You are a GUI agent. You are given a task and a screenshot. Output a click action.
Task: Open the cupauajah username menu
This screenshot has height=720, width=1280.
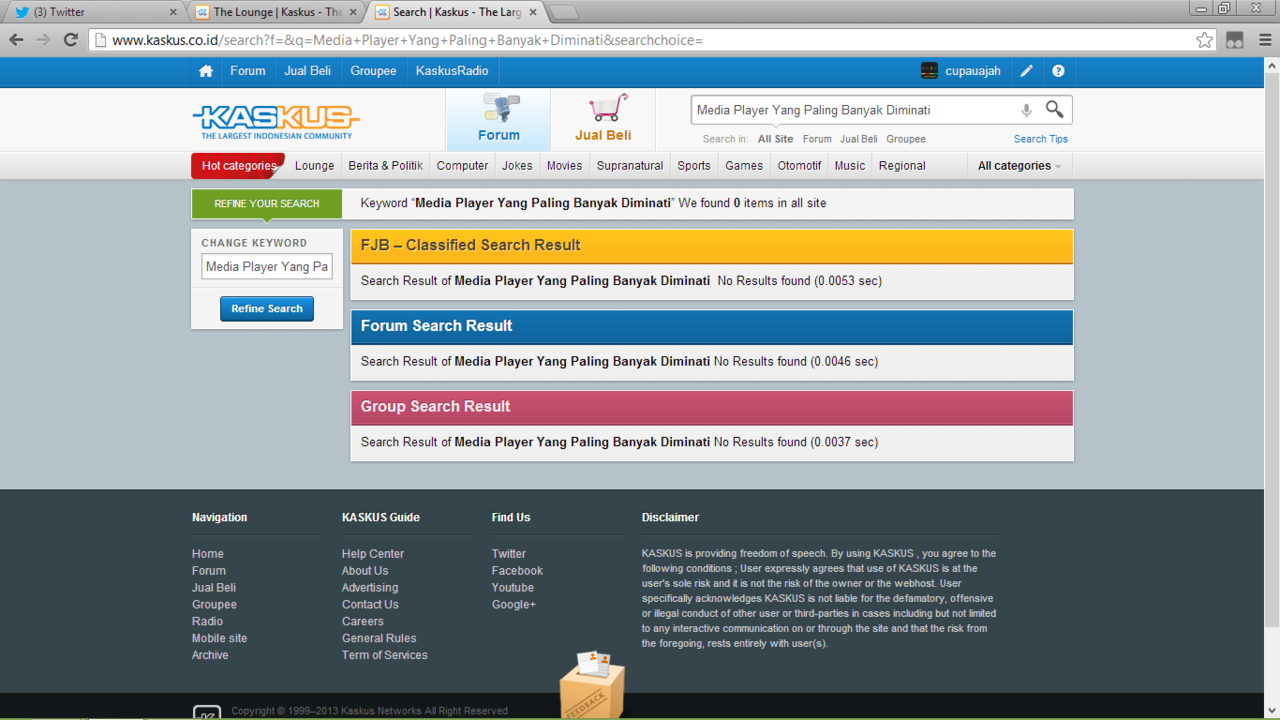click(974, 71)
